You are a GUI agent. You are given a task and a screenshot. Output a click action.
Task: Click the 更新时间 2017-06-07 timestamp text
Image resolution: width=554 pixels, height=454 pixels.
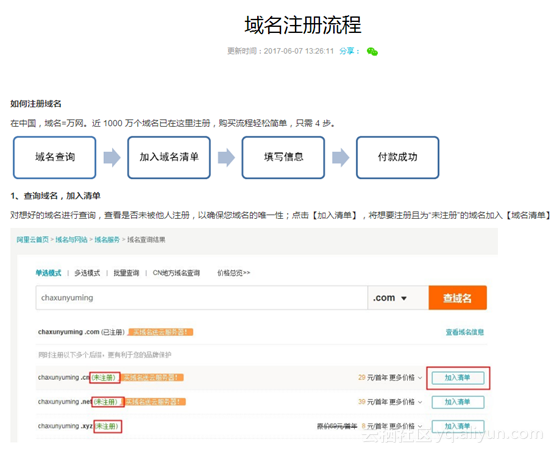click(281, 51)
